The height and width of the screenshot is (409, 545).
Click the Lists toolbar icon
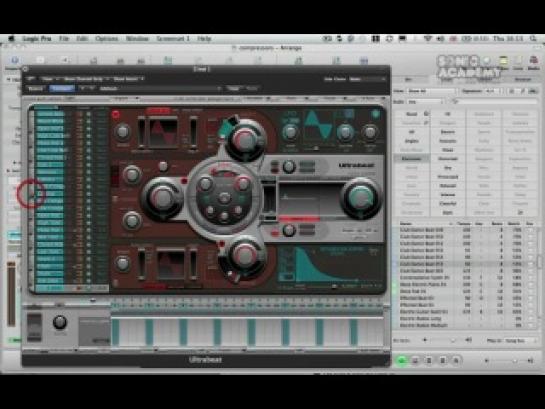click(518, 63)
